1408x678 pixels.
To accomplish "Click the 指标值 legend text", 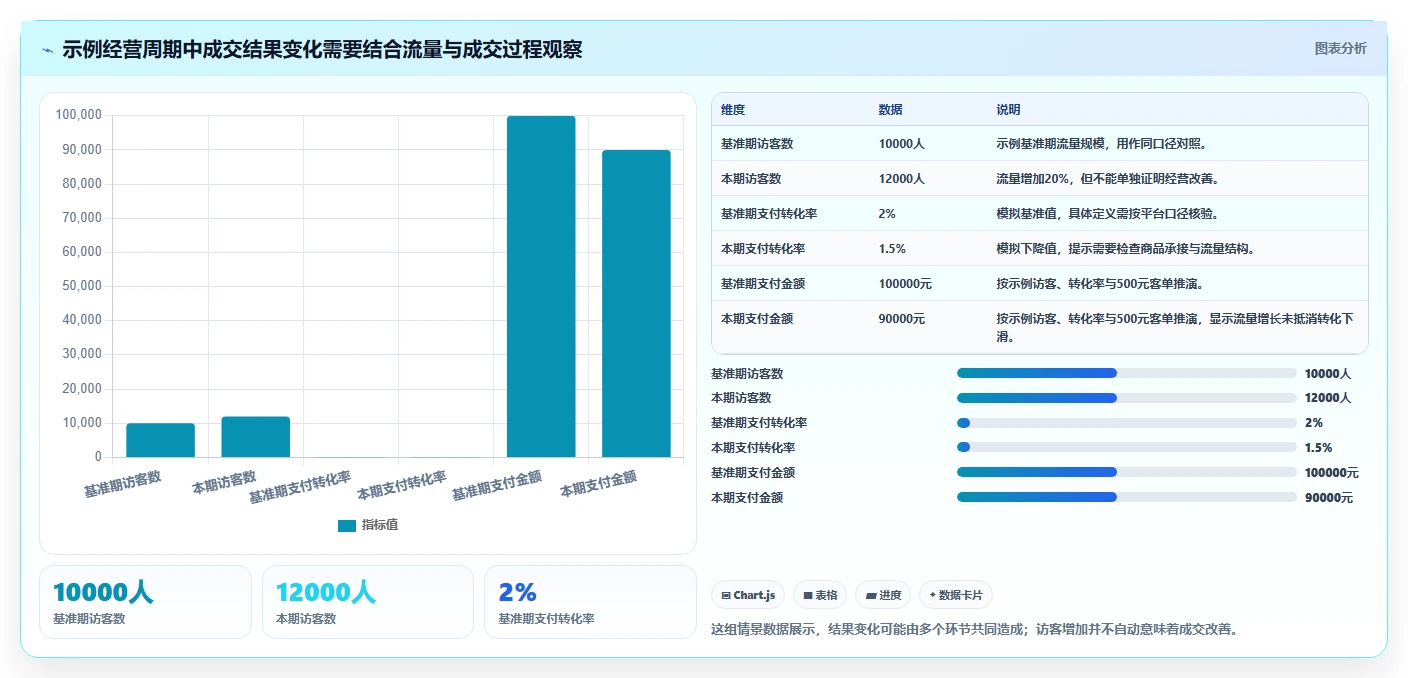I will tap(380, 525).
